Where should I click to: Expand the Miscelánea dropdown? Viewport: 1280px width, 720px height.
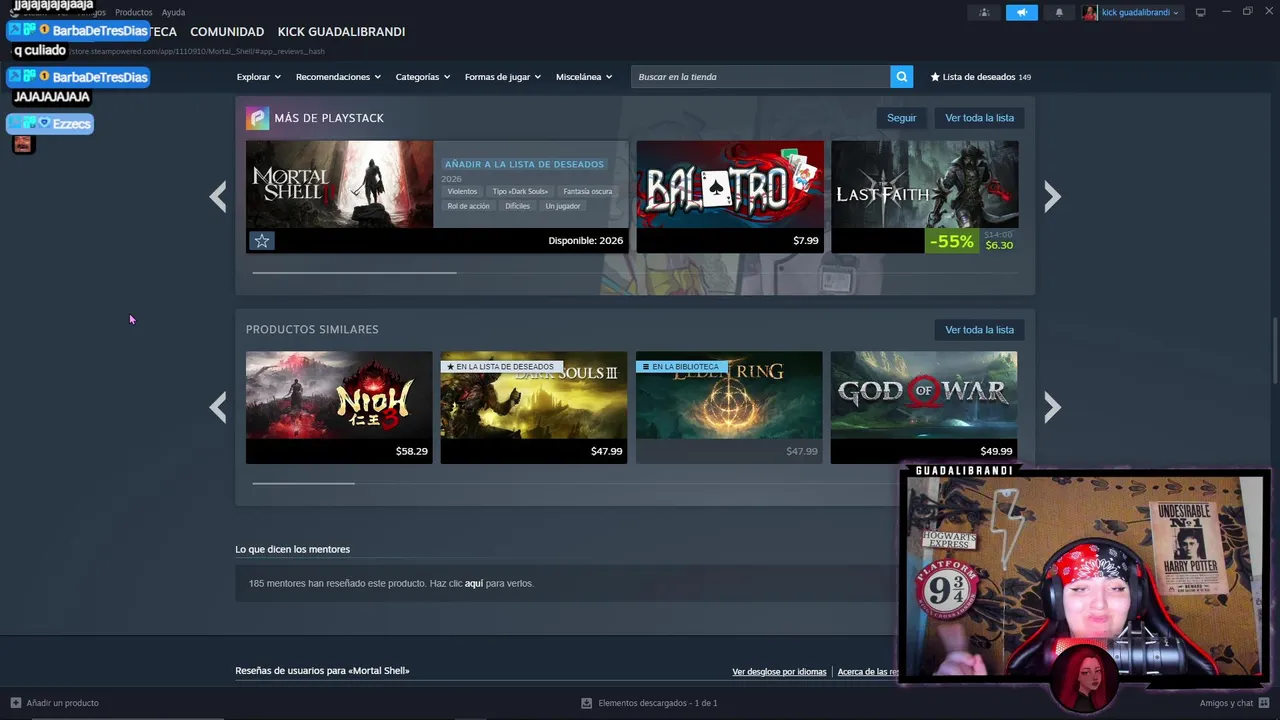(584, 77)
